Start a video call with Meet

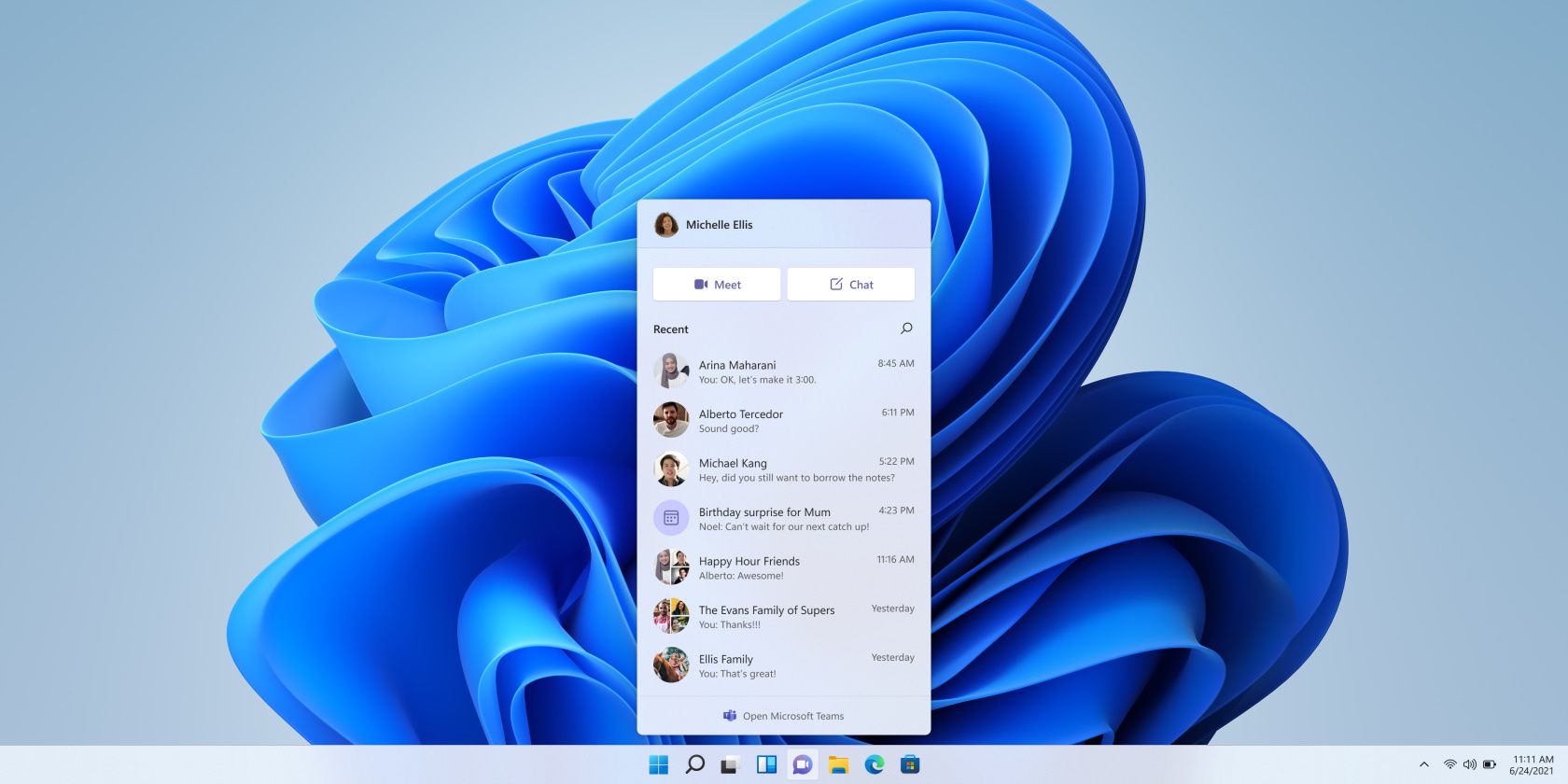(717, 285)
